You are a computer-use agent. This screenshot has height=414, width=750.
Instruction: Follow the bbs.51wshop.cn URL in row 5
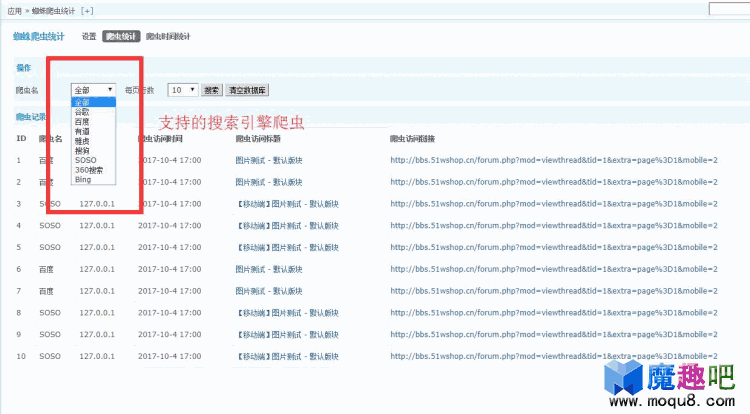(554, 248)
